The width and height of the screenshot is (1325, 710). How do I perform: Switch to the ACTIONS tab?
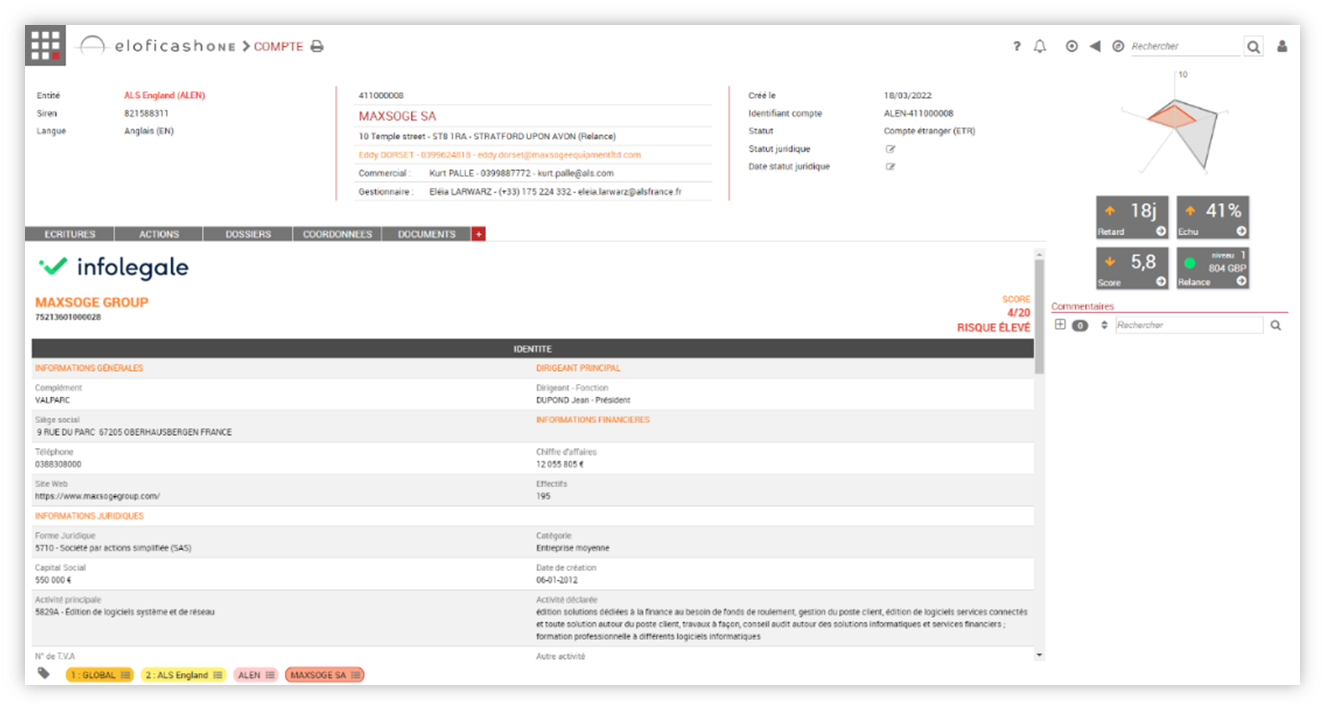pyautogui.click(x=158, y=233)
